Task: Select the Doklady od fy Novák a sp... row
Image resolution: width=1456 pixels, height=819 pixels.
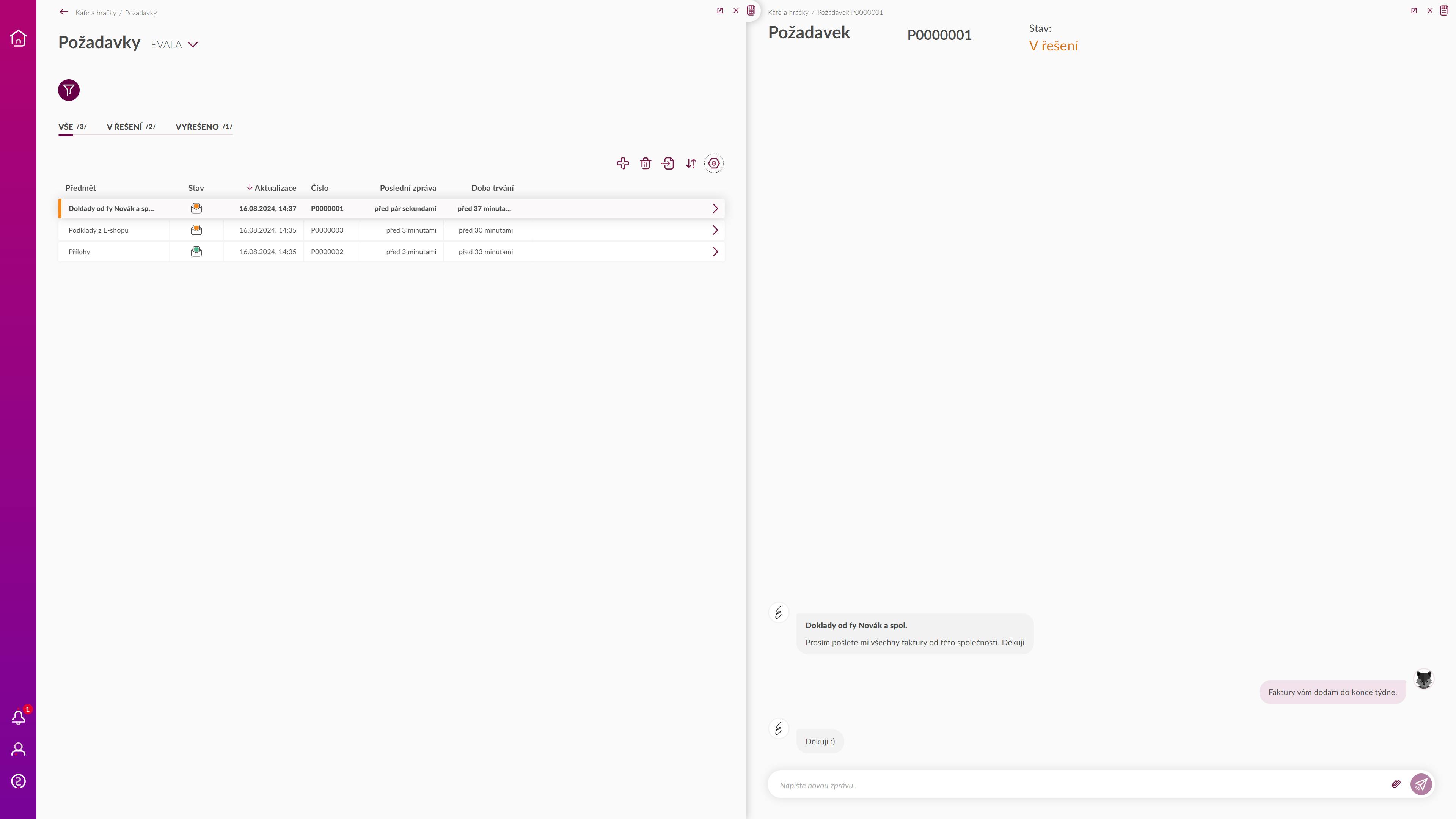Action: [391, 209]
